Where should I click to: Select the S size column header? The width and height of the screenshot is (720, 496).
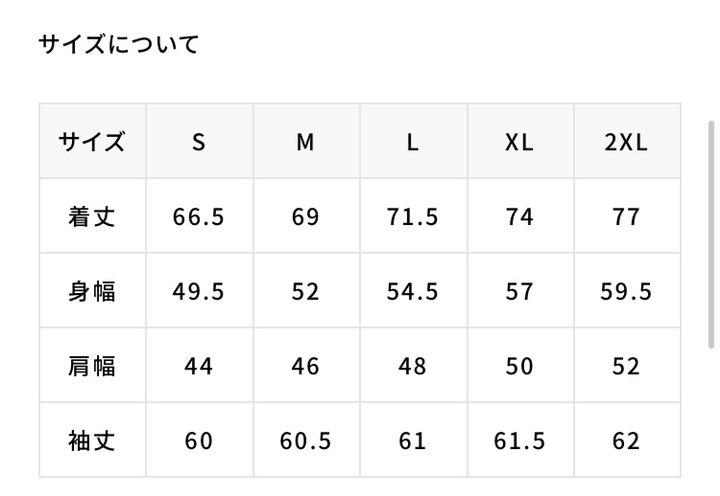click(x=199, y=141)
